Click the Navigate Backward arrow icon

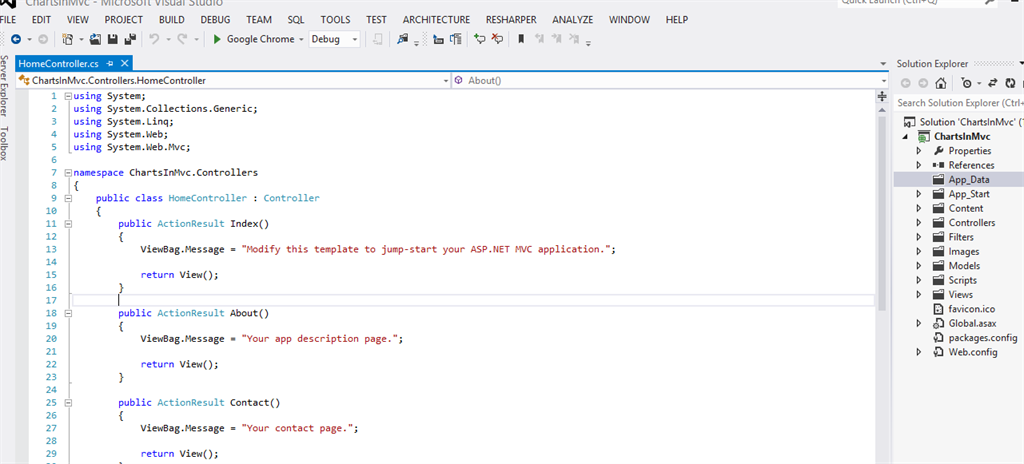click(16, 39)
